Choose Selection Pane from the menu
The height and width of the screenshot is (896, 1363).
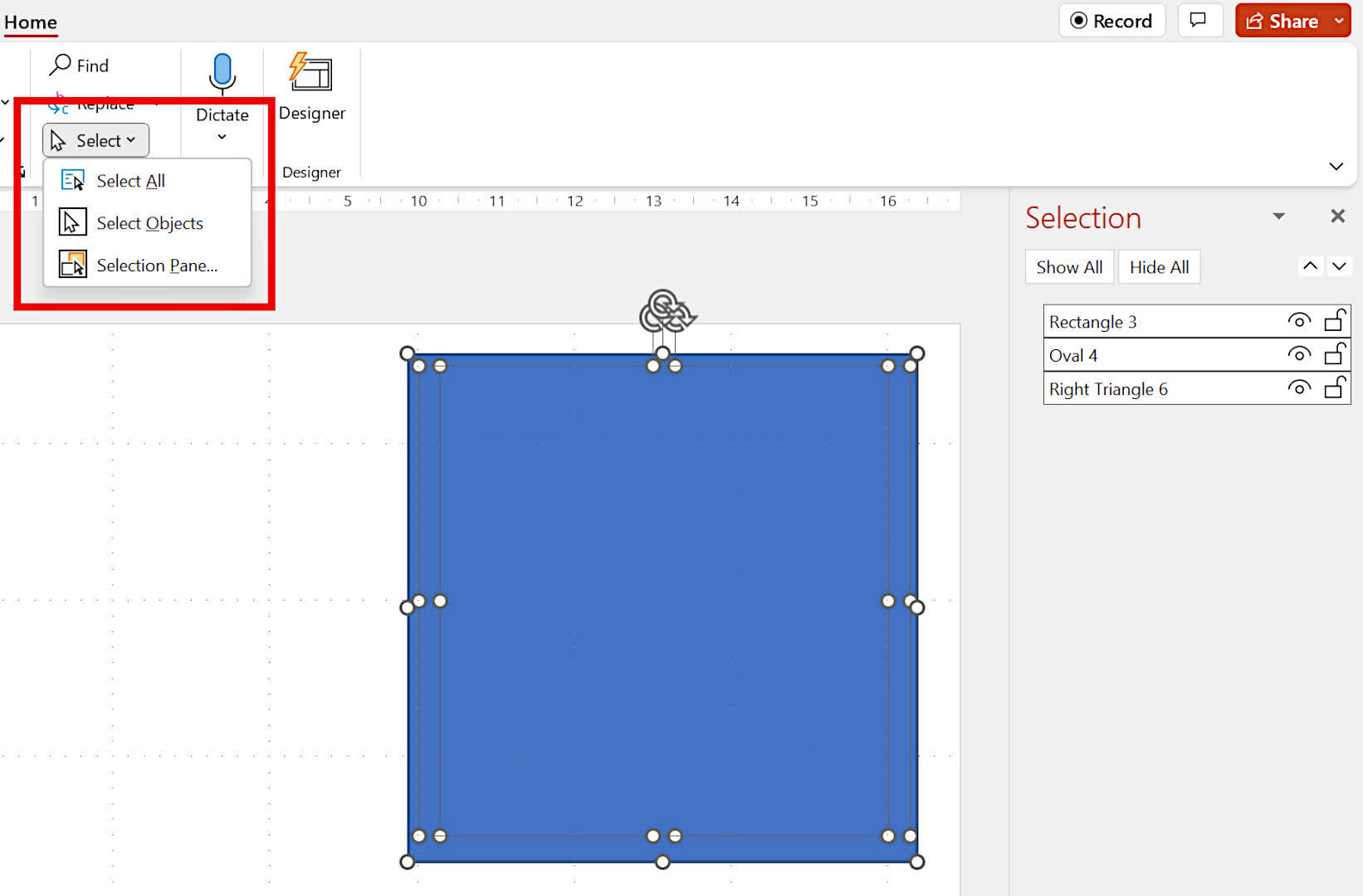pyautogui.click(x=156, y=265)
